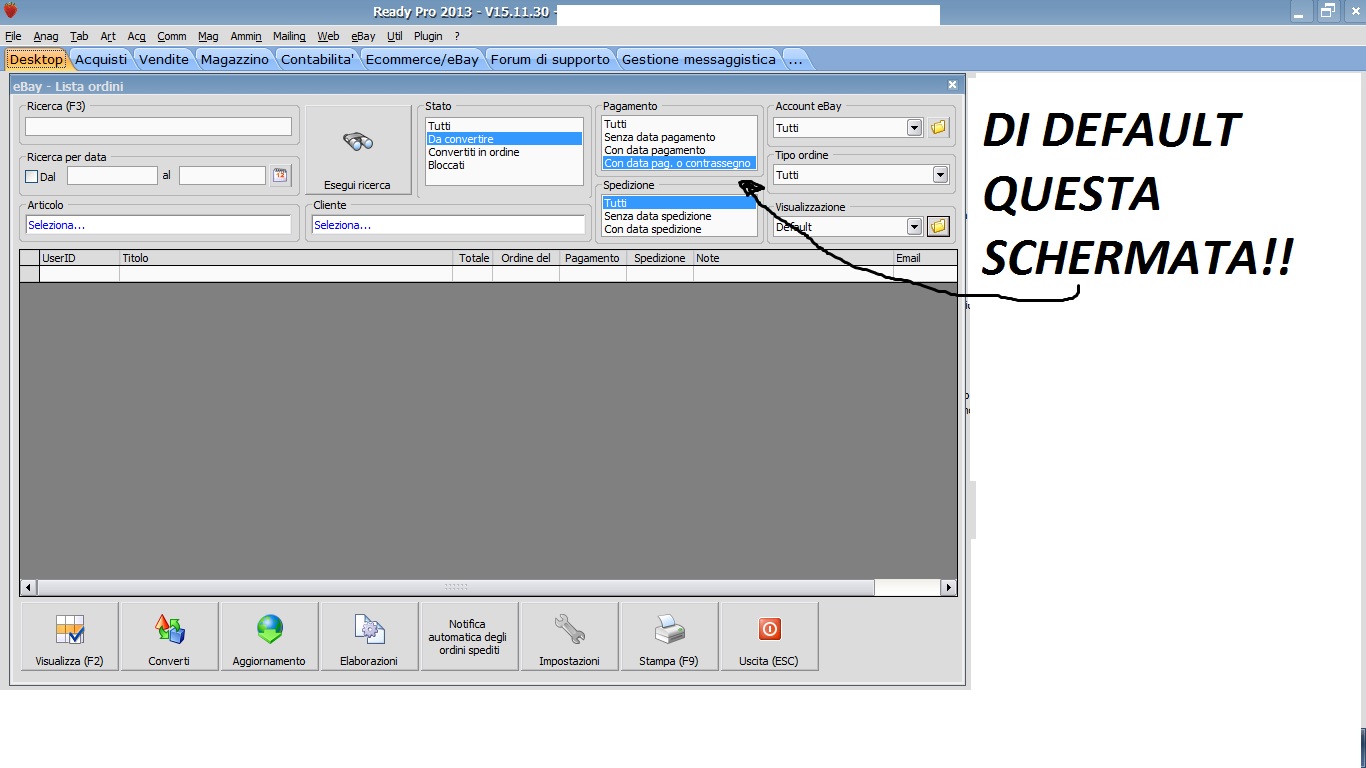Open Impostazioni wrench button
The width and height of the screenshot is (1366, 768).
(x=569, y=636)
